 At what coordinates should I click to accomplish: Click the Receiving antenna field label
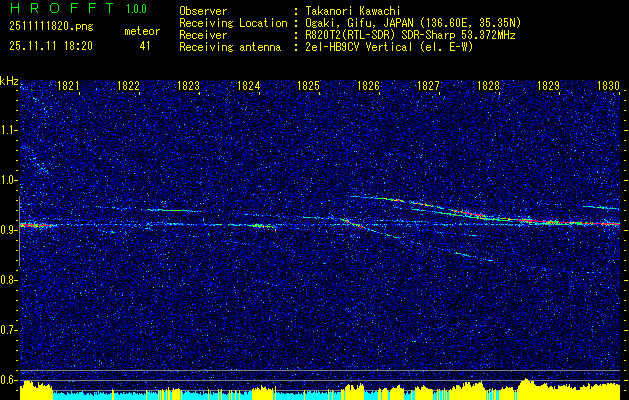pyautogui.click(x=230, y=47)
